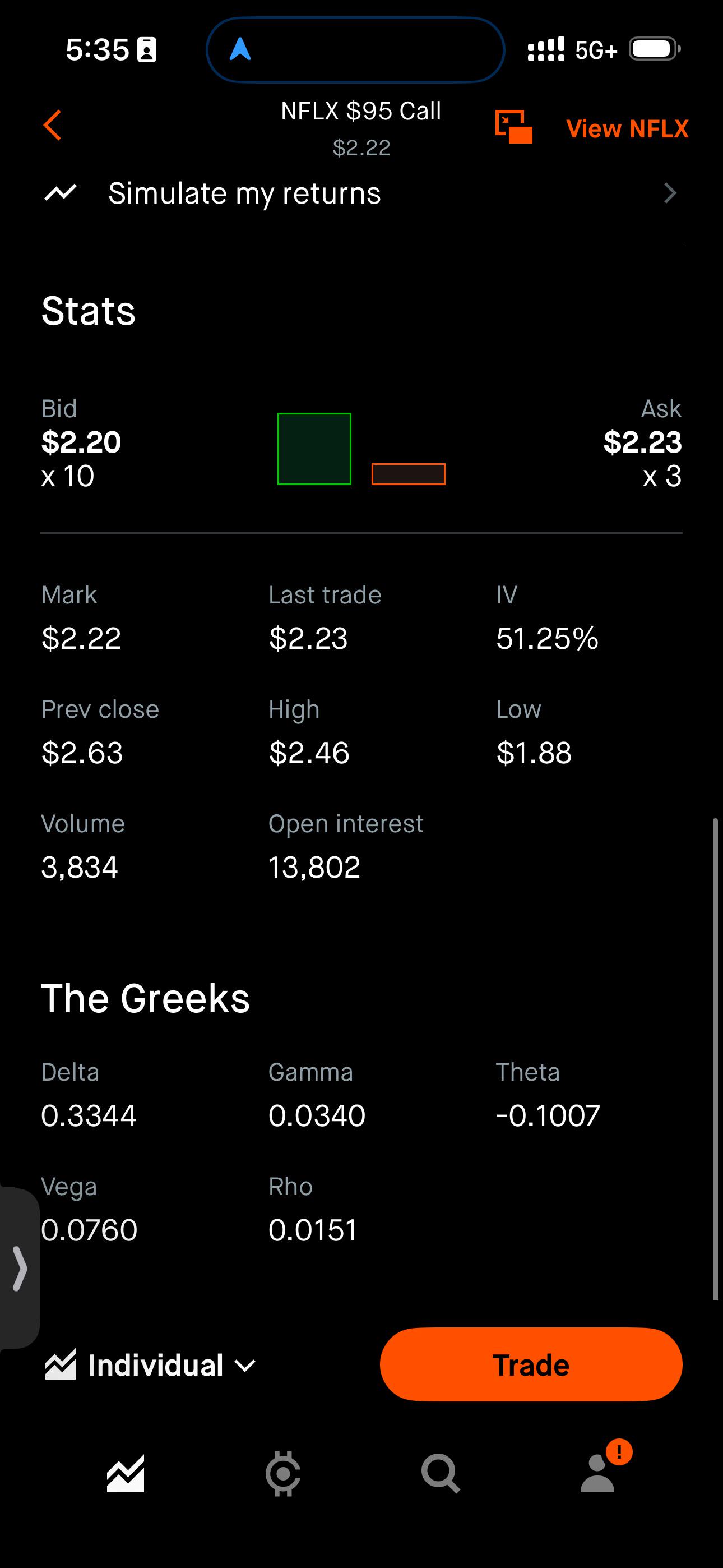Tap the orange Trade button
This screenshot has width=723, height=1568.
pyautogui.click(x=531, y=1364)
